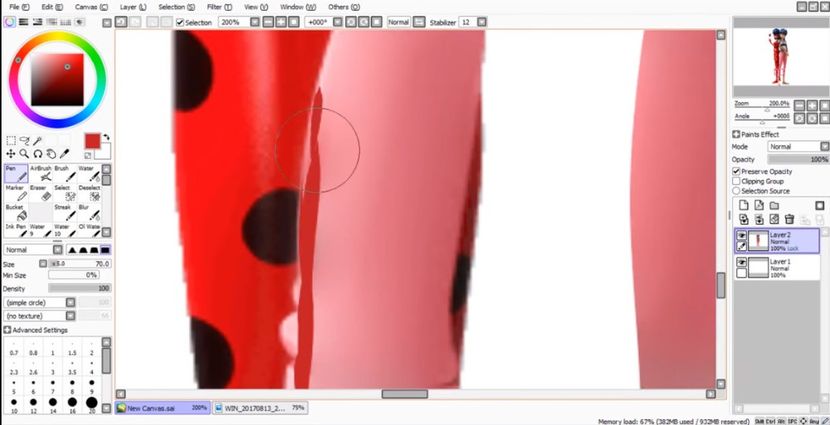Select brush size 20 preset
830x425 pixels.
(92, 403)
